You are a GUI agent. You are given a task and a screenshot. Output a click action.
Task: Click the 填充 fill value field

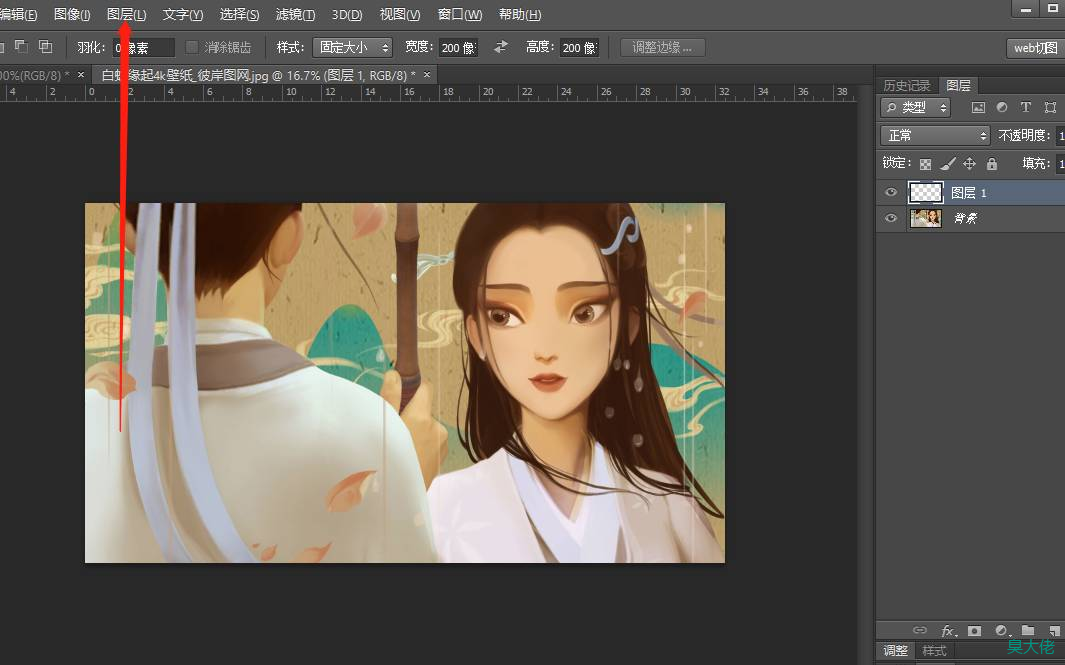click(1060, 164)
